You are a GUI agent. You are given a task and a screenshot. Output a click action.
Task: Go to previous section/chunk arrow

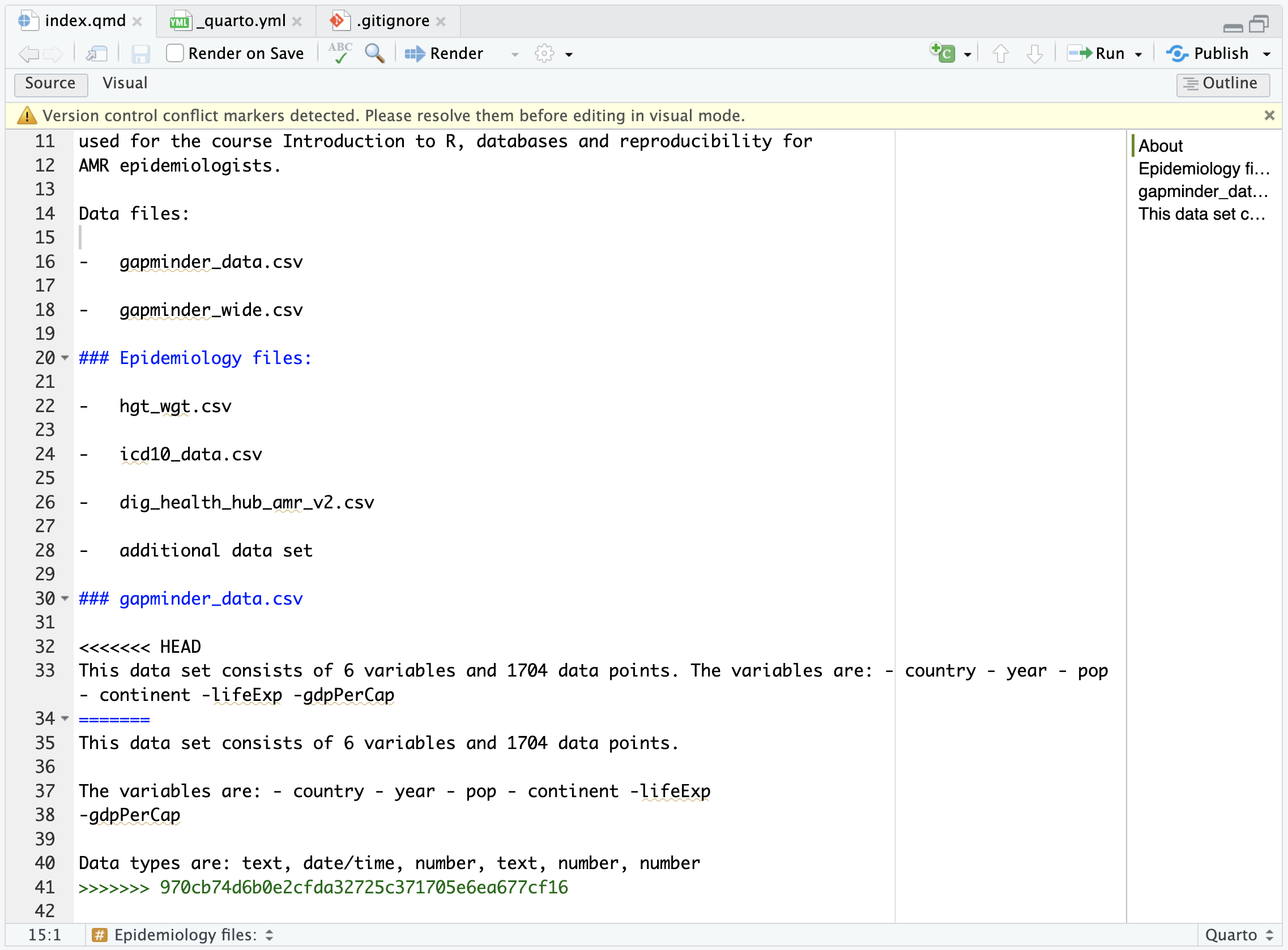[1000, 53]
